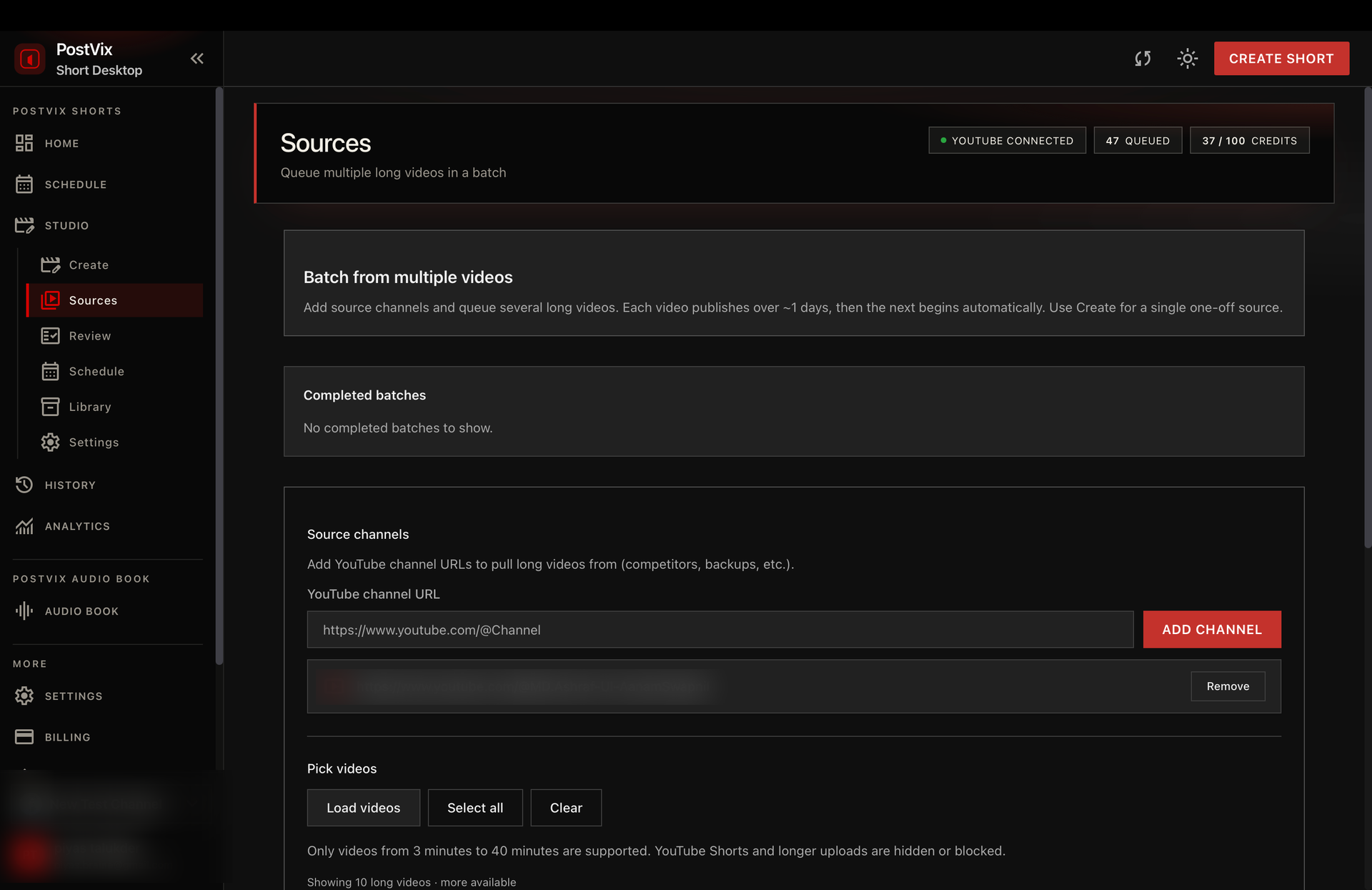Open the HOME menu item

tap(61, 144)
